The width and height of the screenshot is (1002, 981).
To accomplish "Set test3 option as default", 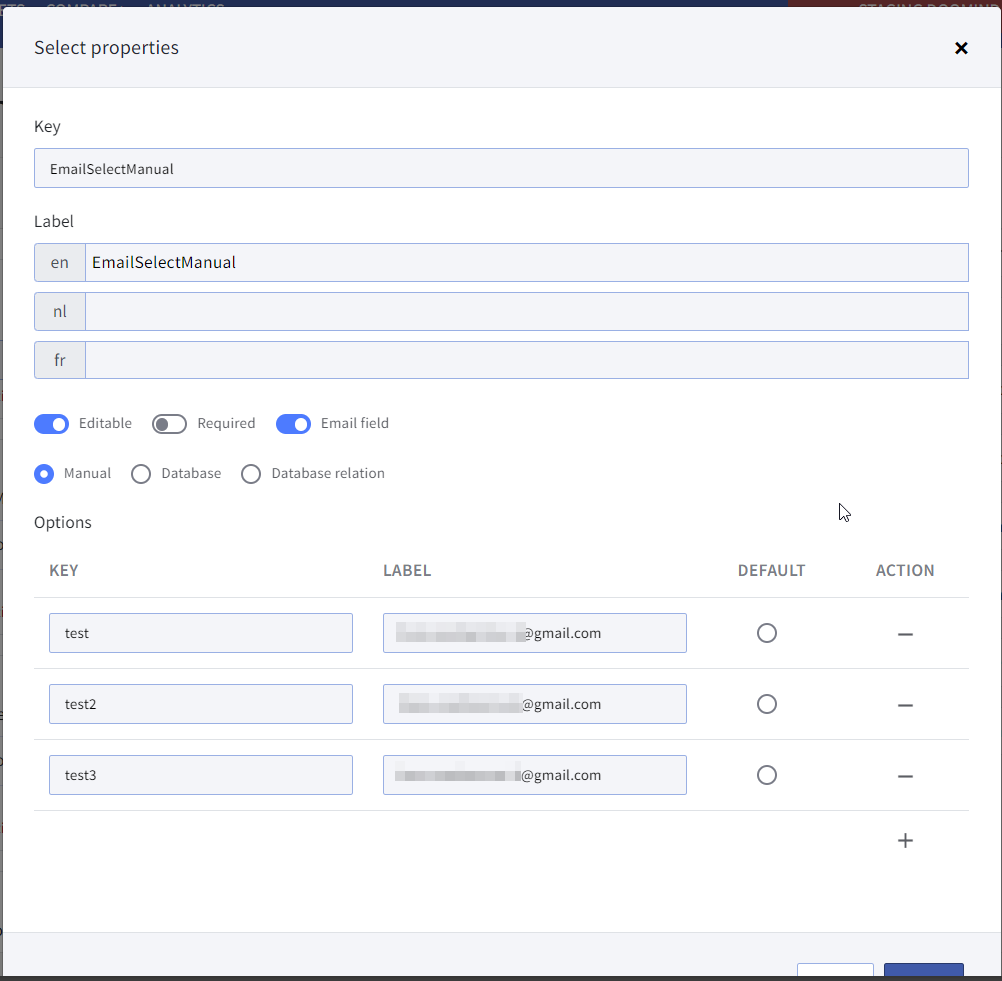I will (767, 775).
